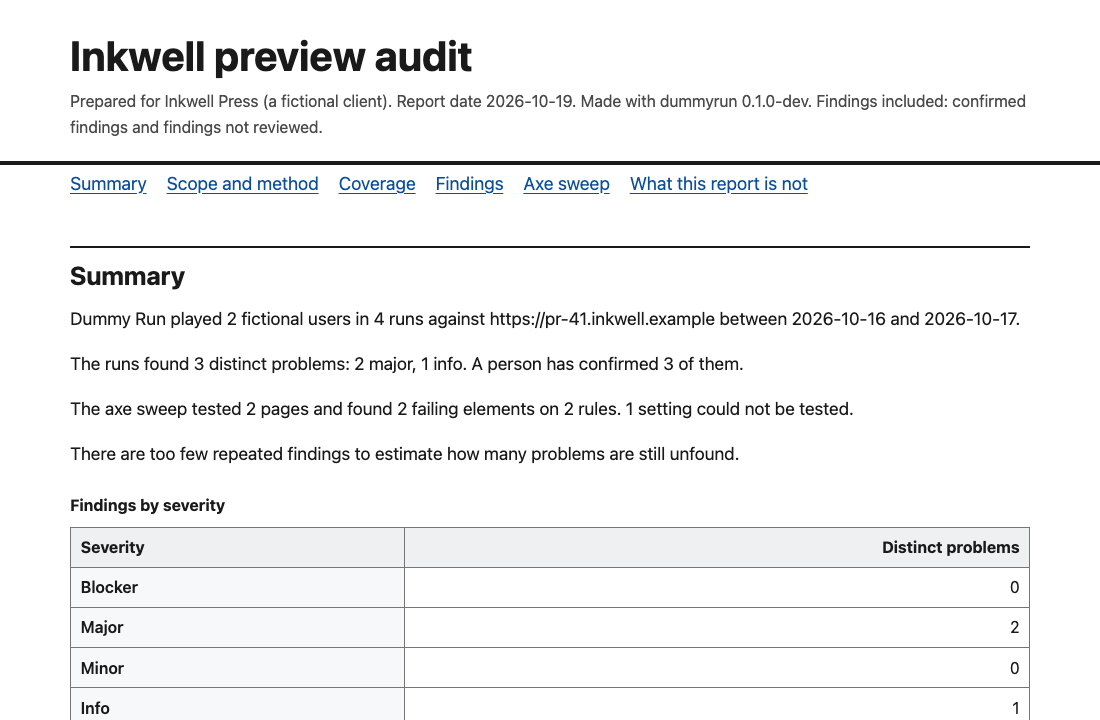
Task: Go to the Coverage link
Action: click(377, 184)
